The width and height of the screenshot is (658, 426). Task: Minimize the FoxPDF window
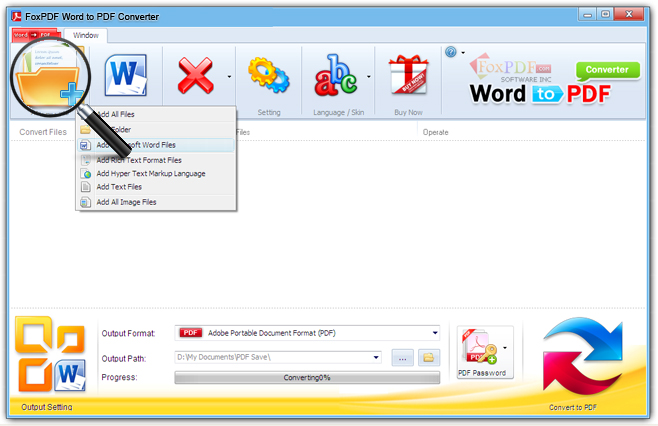588,15
